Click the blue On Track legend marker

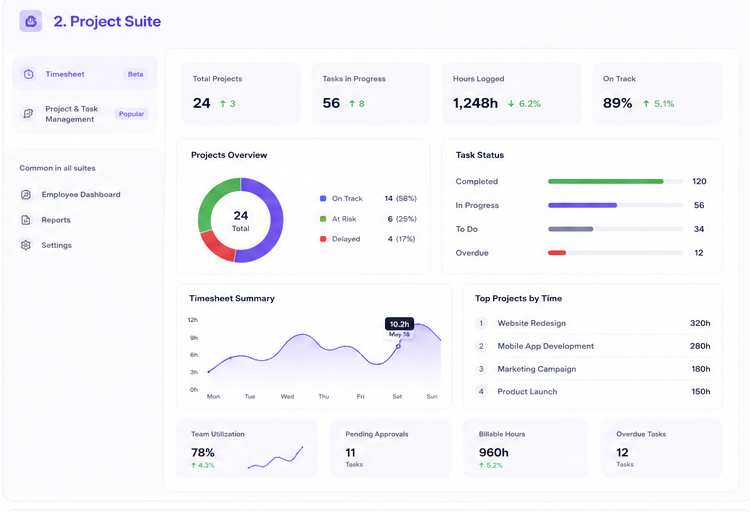coord(323,198)
